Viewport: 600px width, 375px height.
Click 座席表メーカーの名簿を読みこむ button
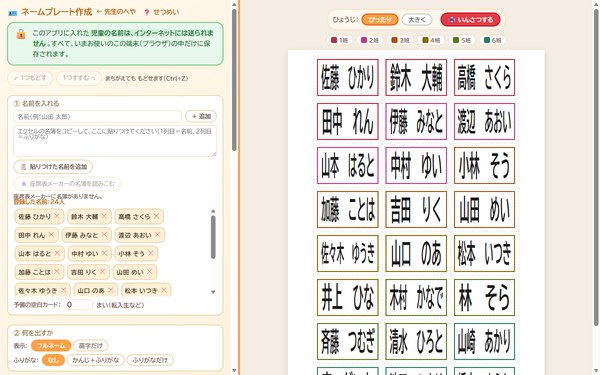click(x=67, y=184)
